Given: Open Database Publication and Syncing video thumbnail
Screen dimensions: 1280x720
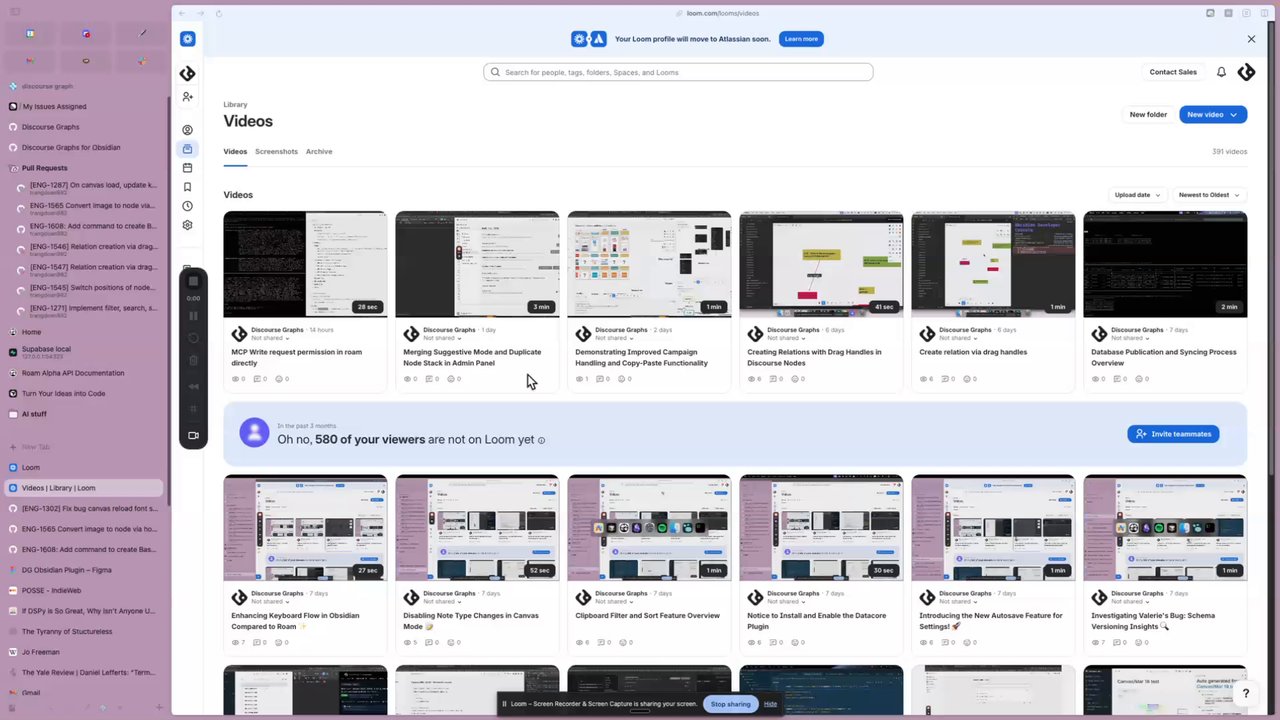Looking at the screenshot, I should [1165, 264].
